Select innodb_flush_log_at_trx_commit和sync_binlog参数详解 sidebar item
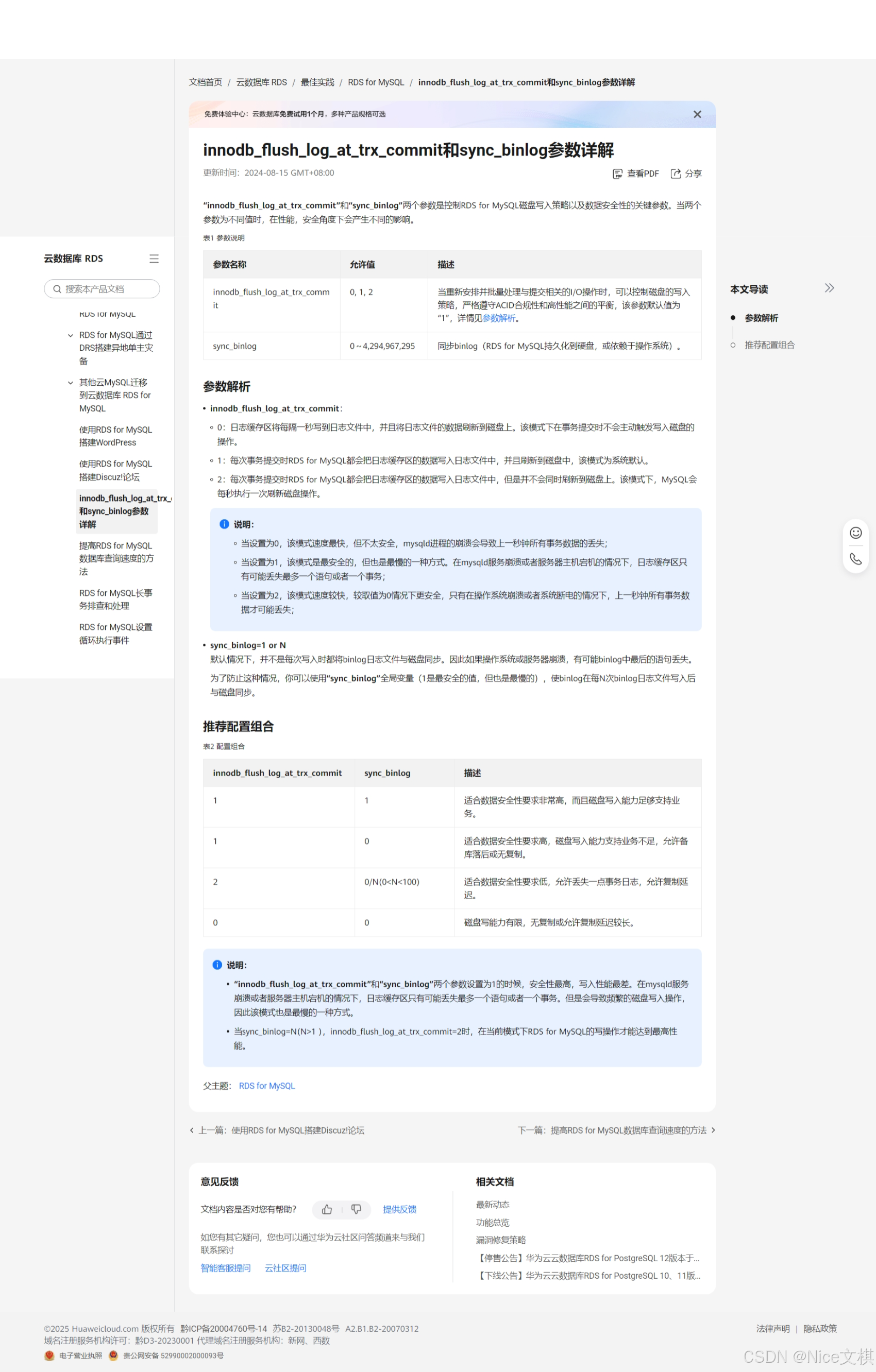 [117, 511]
